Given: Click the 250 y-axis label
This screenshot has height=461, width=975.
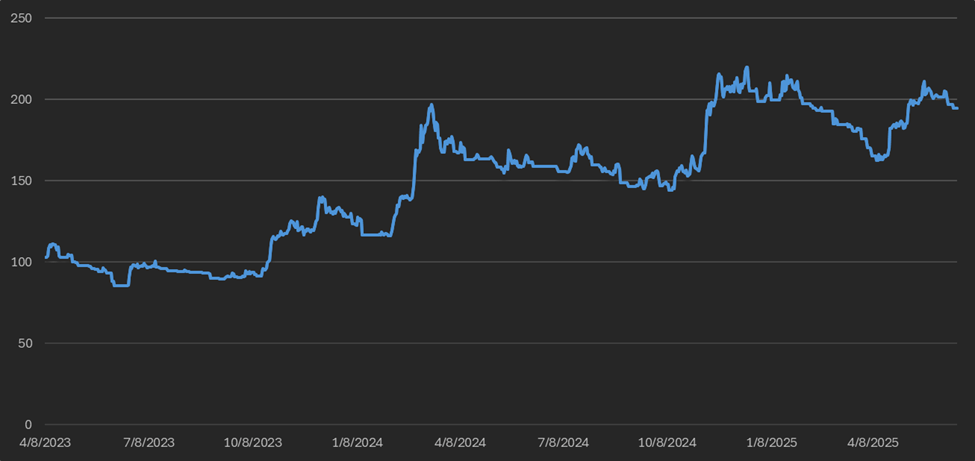Looking at the screenshot, I should (23, 18).
